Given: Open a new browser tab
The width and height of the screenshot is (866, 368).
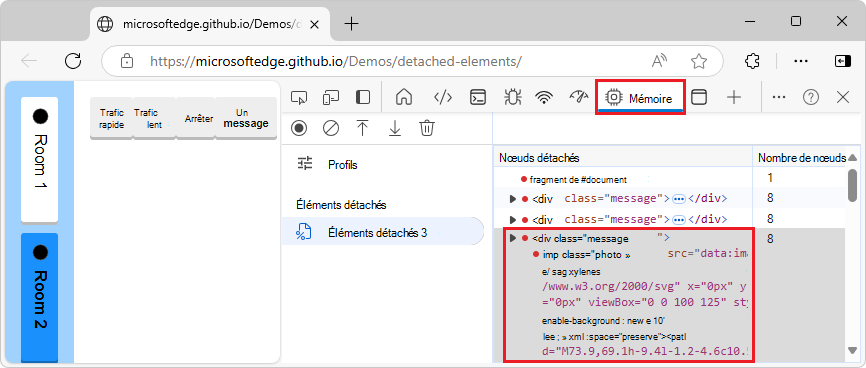Looking at the screenshot, I should (x=351, y=23).
